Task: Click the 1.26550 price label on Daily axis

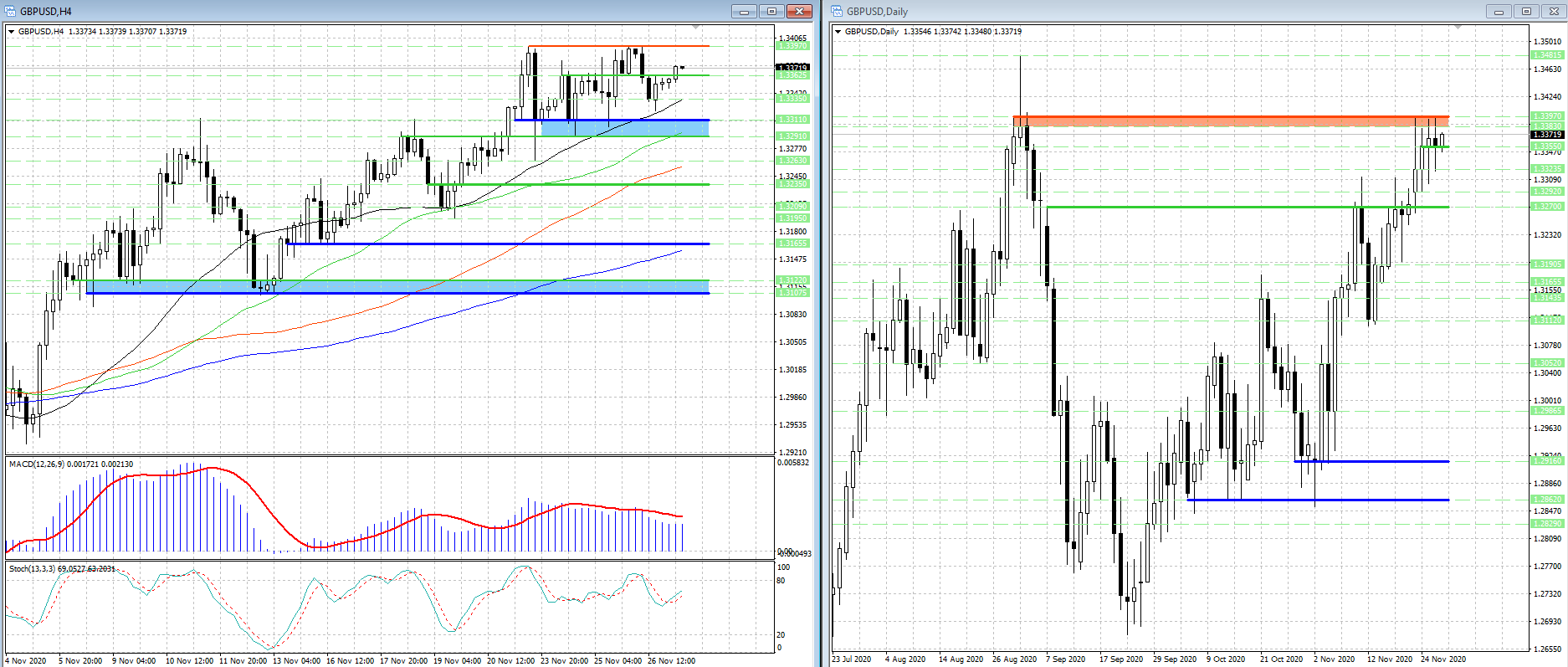Action: tap(1547, 649)
